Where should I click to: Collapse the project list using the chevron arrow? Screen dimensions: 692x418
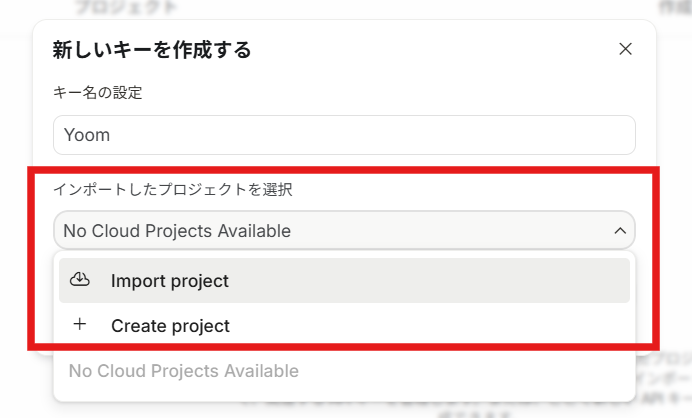[x=620, y=231]
